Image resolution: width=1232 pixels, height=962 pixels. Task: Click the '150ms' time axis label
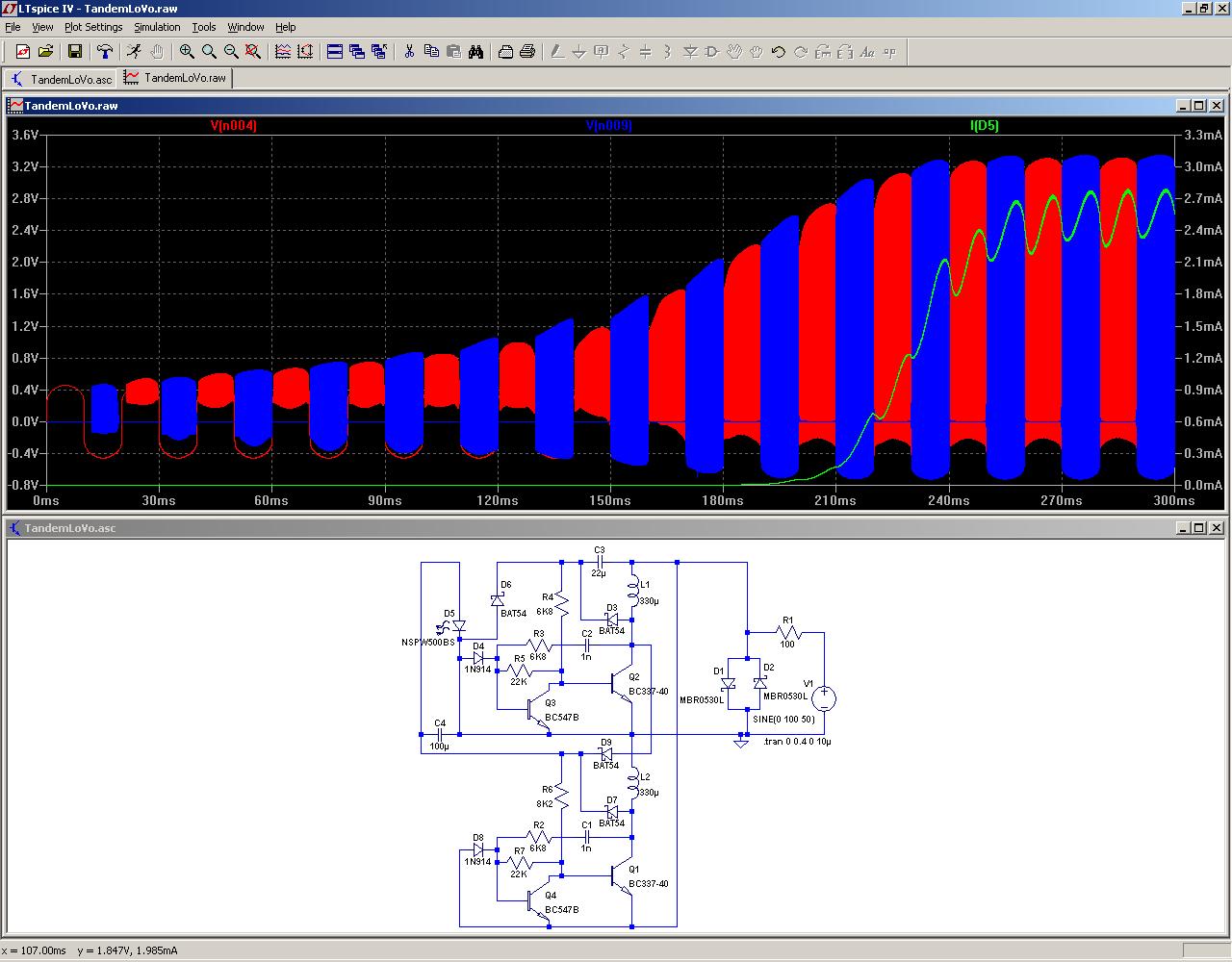click(x=610, y=500)
